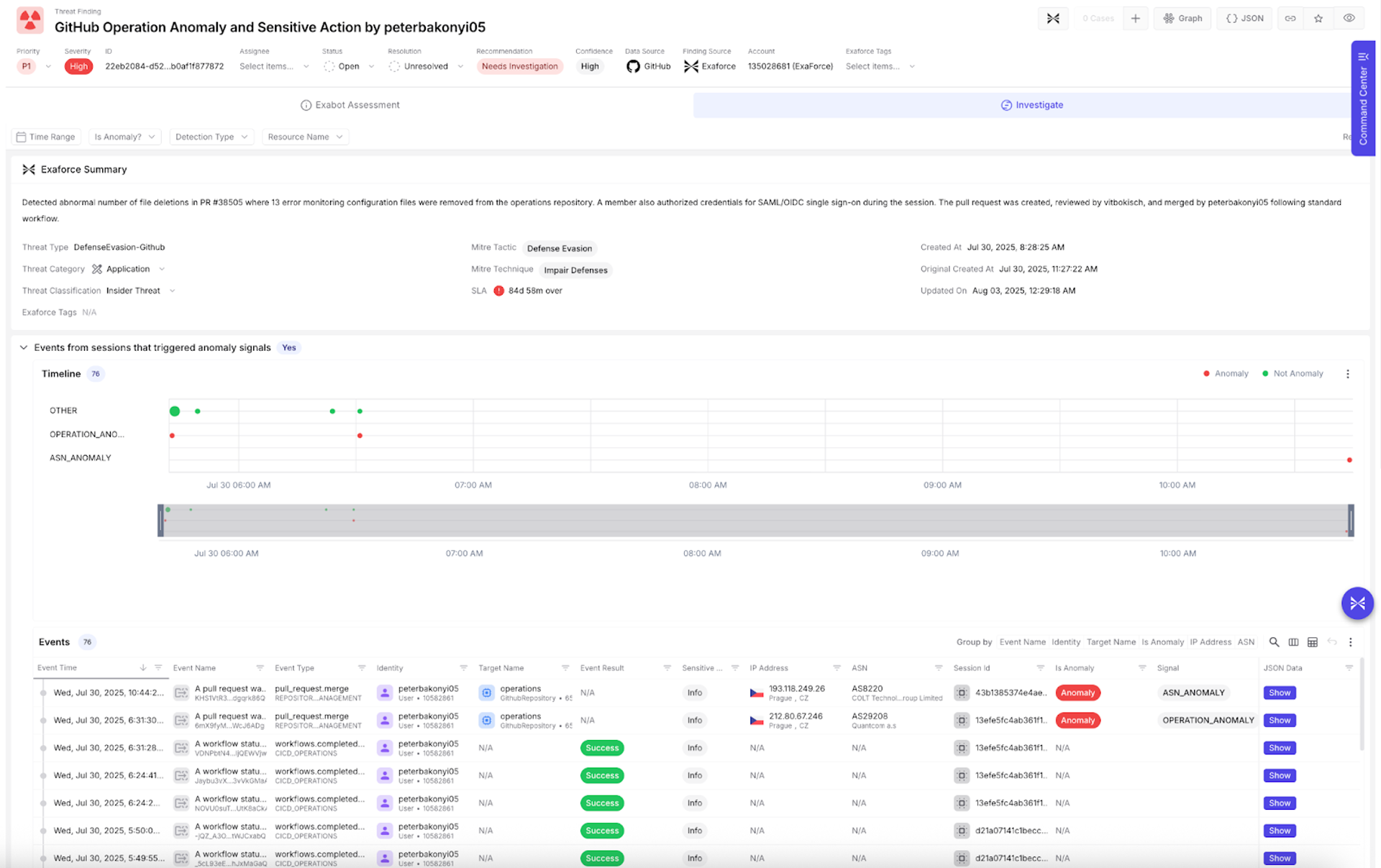Open the column chooser icon
The image size is (1381, 868).
1293,642
